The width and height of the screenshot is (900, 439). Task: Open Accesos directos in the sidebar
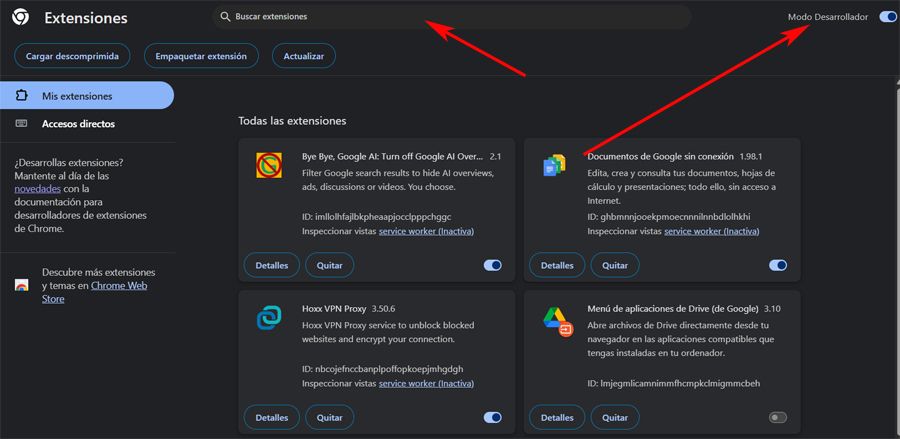(78, 124)
